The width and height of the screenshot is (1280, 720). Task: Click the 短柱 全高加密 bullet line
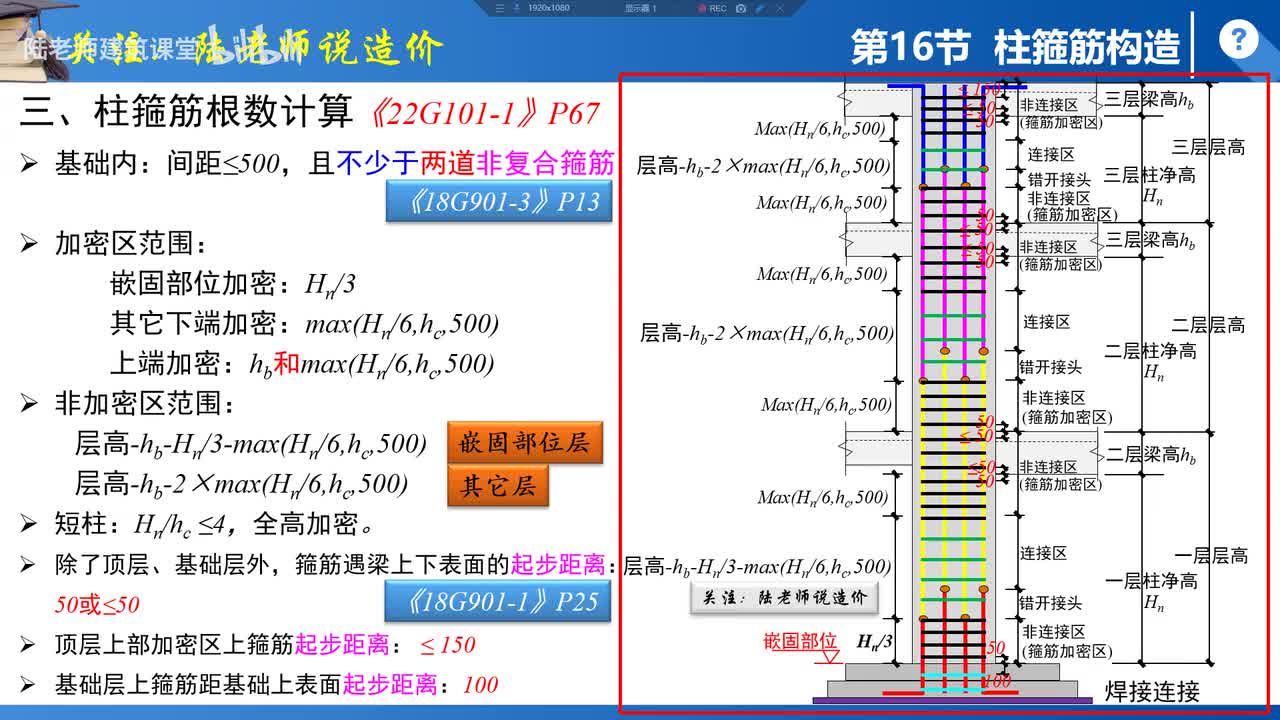pyautogui.click(x=198, y=523)
